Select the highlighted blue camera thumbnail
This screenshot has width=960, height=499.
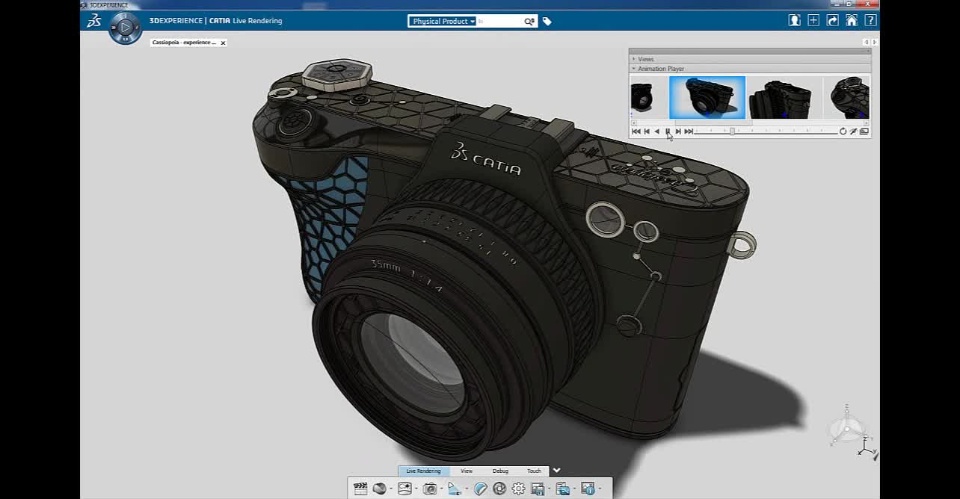click(707, 97)
